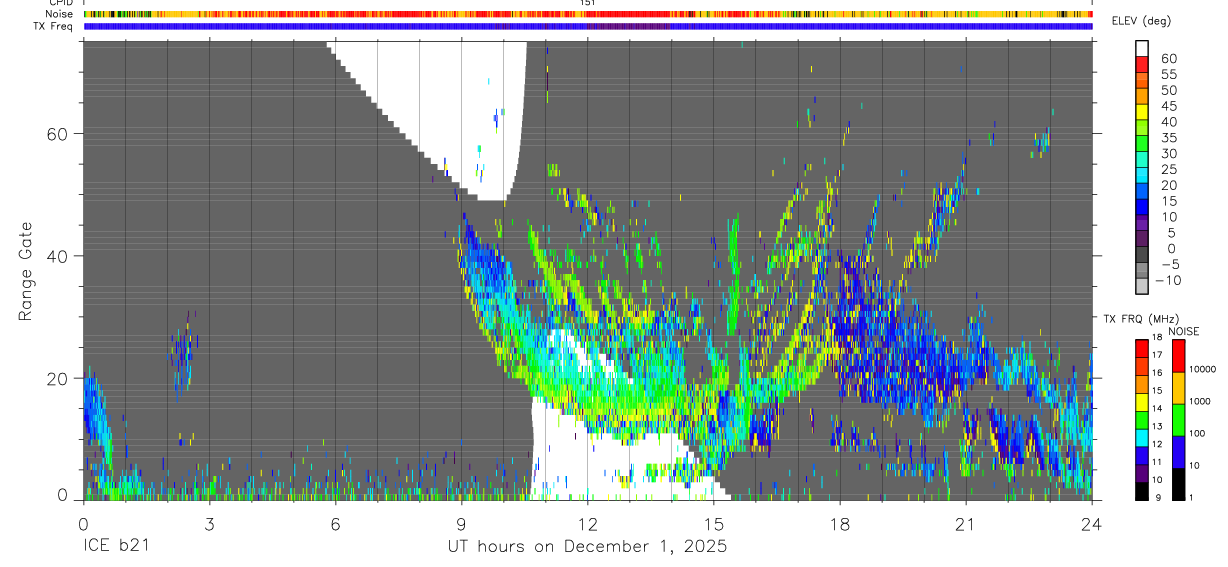Select the blue swatch of NOISE colorbar
Screen dimensions: 1228x567
pyautogui.click(x=1178, y=452)
